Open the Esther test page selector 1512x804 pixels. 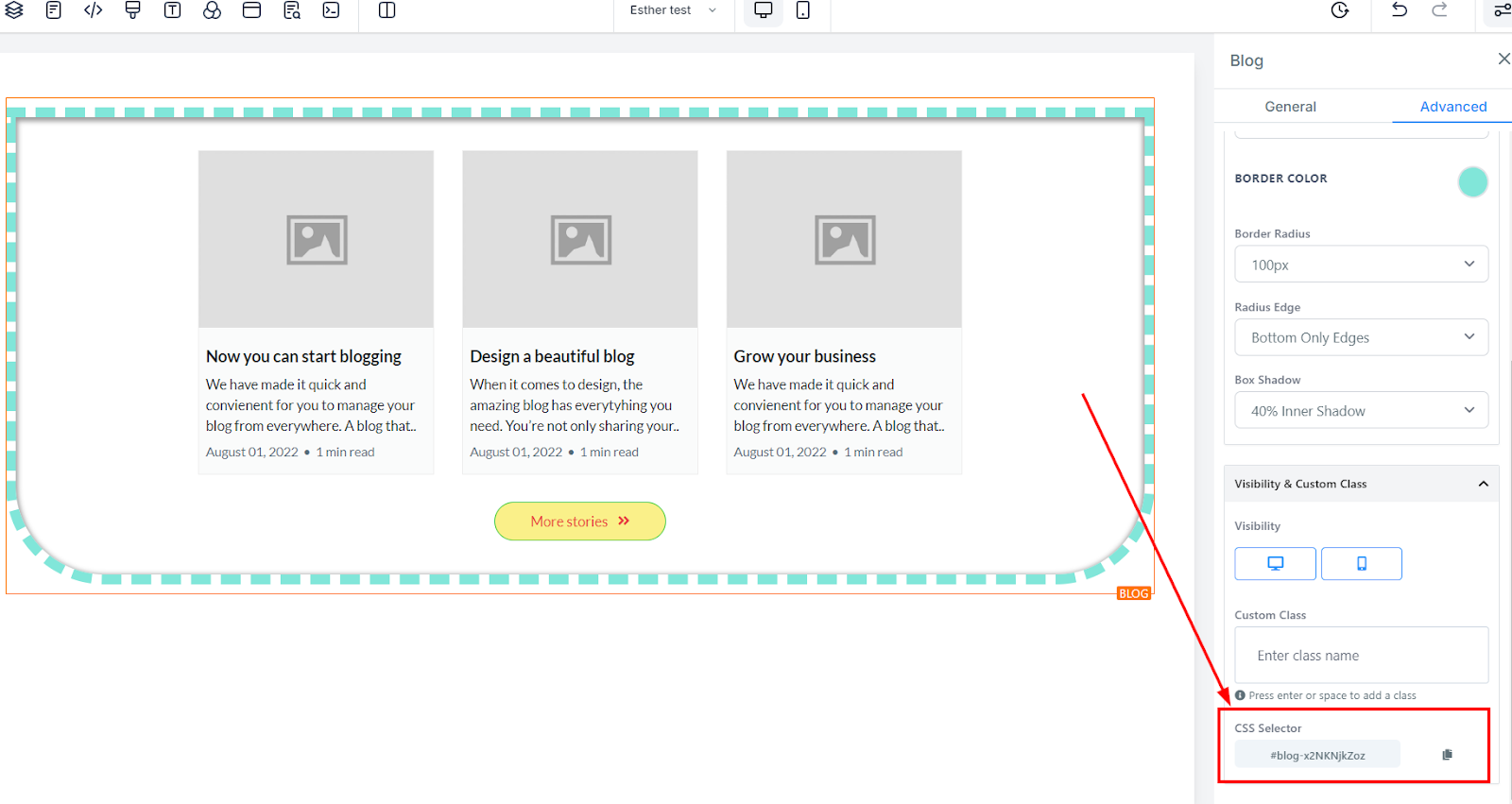(x=674, y=10)
